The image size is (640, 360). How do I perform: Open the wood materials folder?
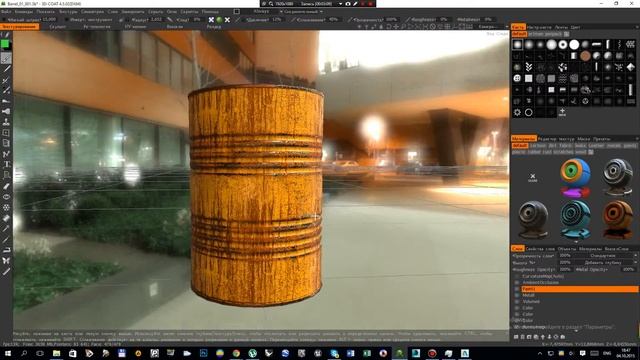[x=580, y=152]
